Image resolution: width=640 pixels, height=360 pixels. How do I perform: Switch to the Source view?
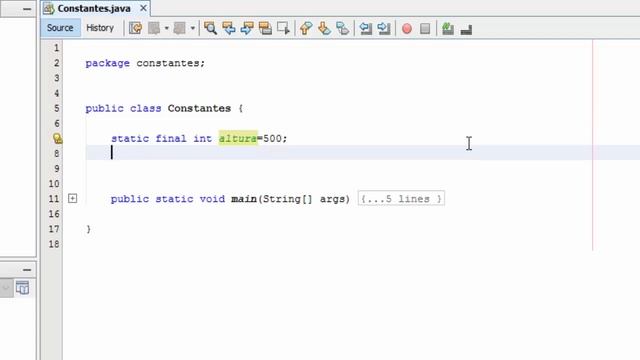[60, 28]
